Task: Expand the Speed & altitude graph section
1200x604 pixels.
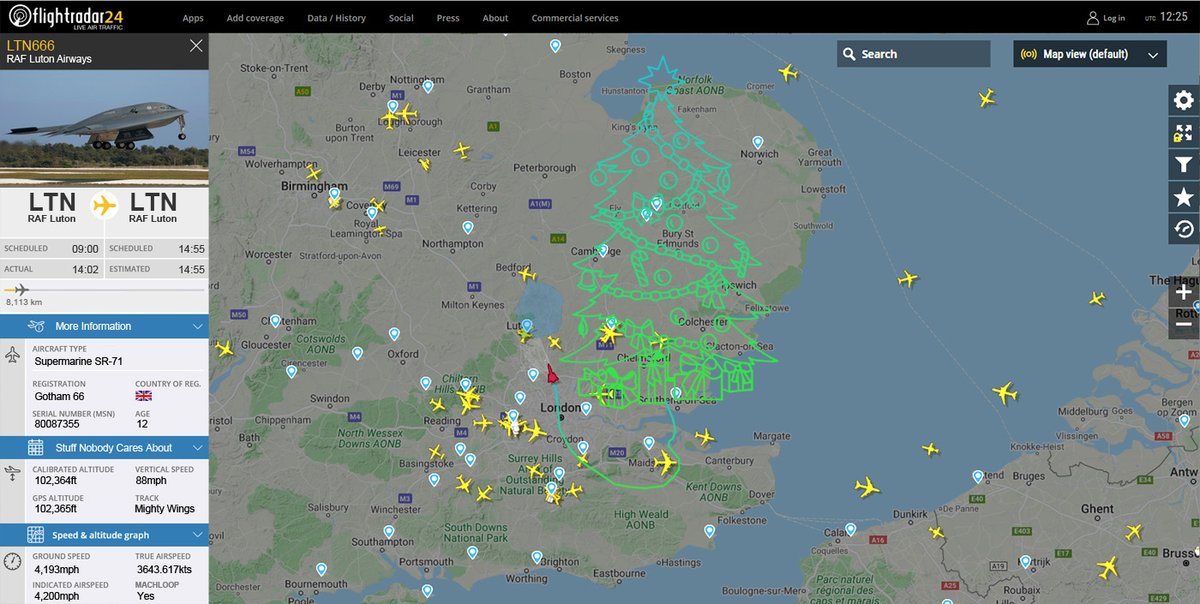Action: (x=104, y=534)
